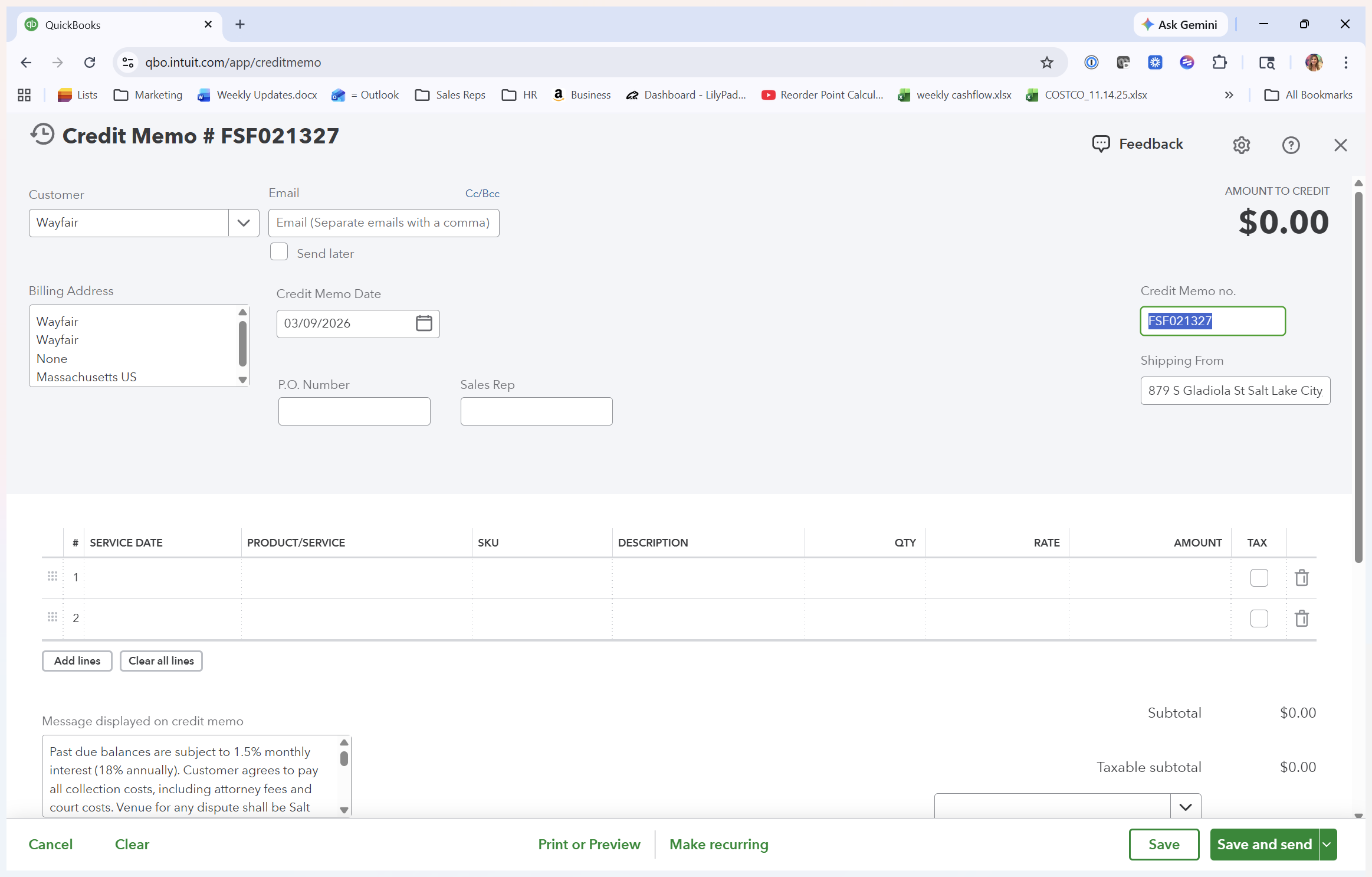Check the Tax box on line 1
Screen dimensions: 1372x877
click(x=1259, y=578)
